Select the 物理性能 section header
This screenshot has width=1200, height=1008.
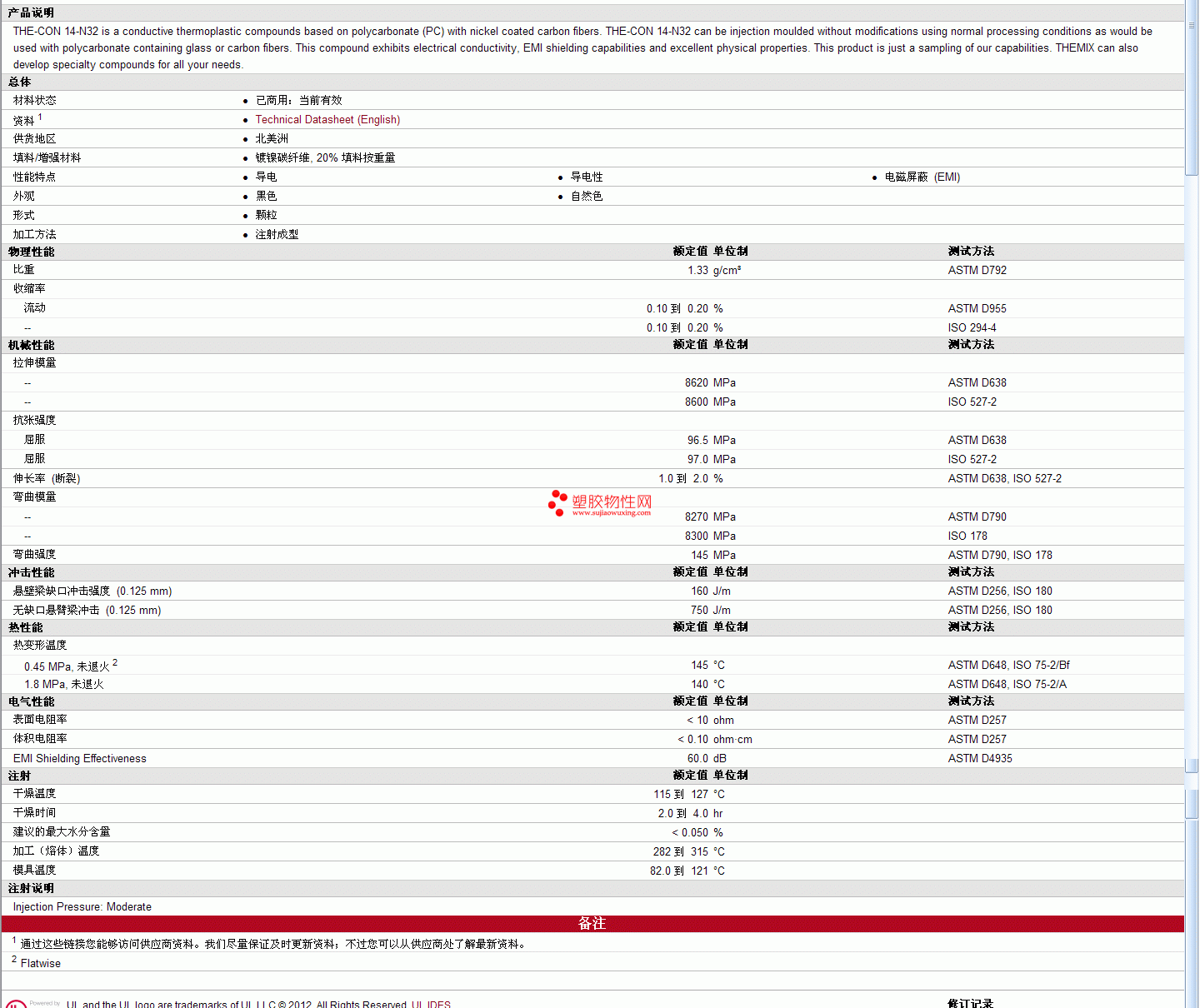point(32,252)
